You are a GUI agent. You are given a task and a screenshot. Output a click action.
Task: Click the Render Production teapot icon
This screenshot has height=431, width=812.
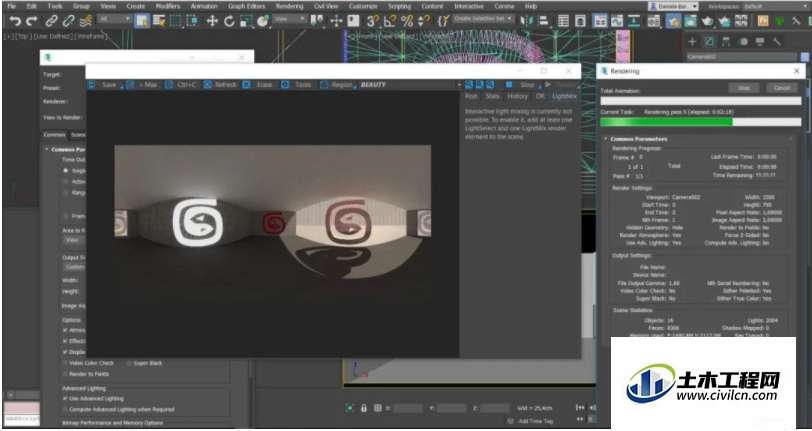pyautogui.click(x=707, y=21)
